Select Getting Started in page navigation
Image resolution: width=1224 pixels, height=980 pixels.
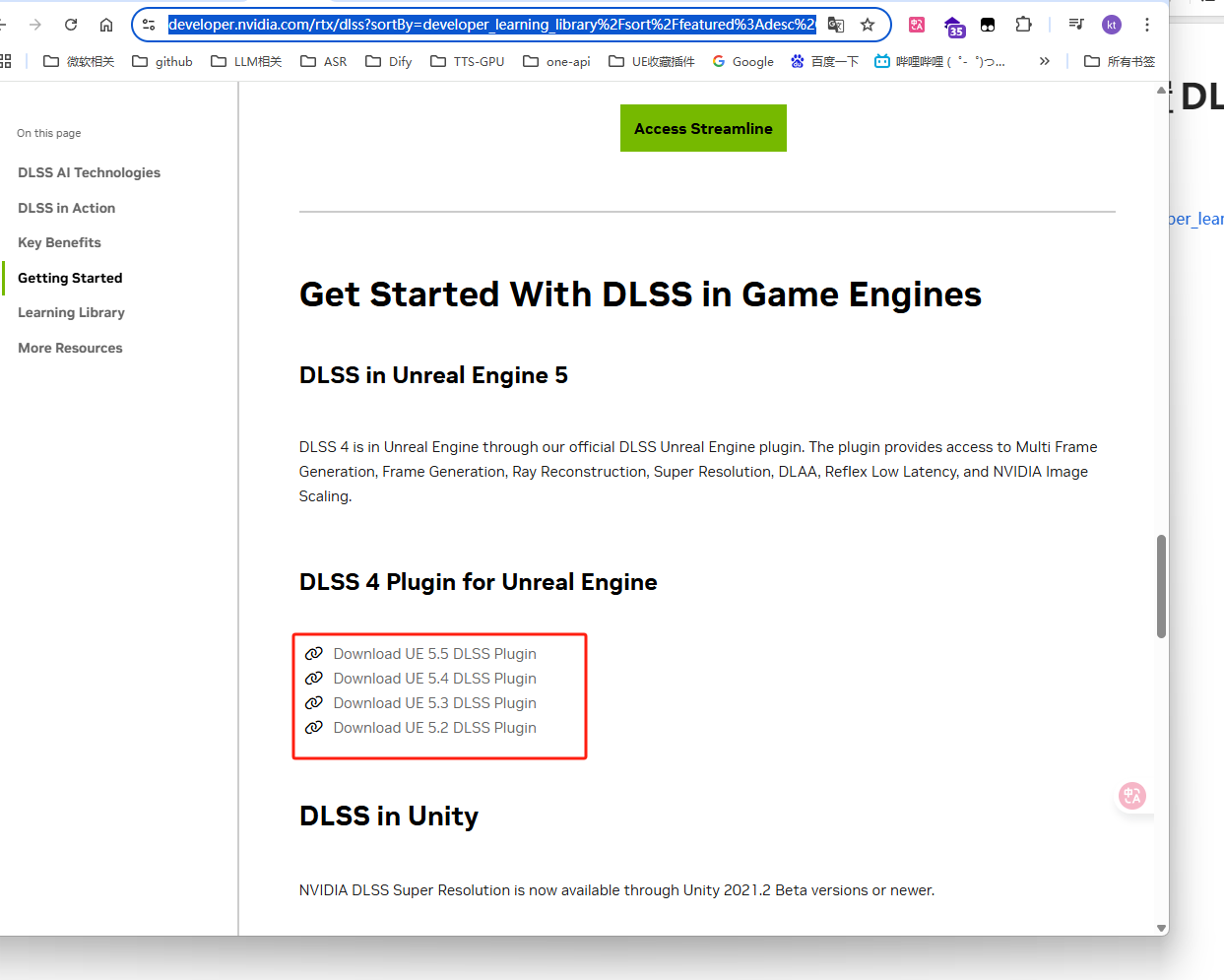click(70, 278)
